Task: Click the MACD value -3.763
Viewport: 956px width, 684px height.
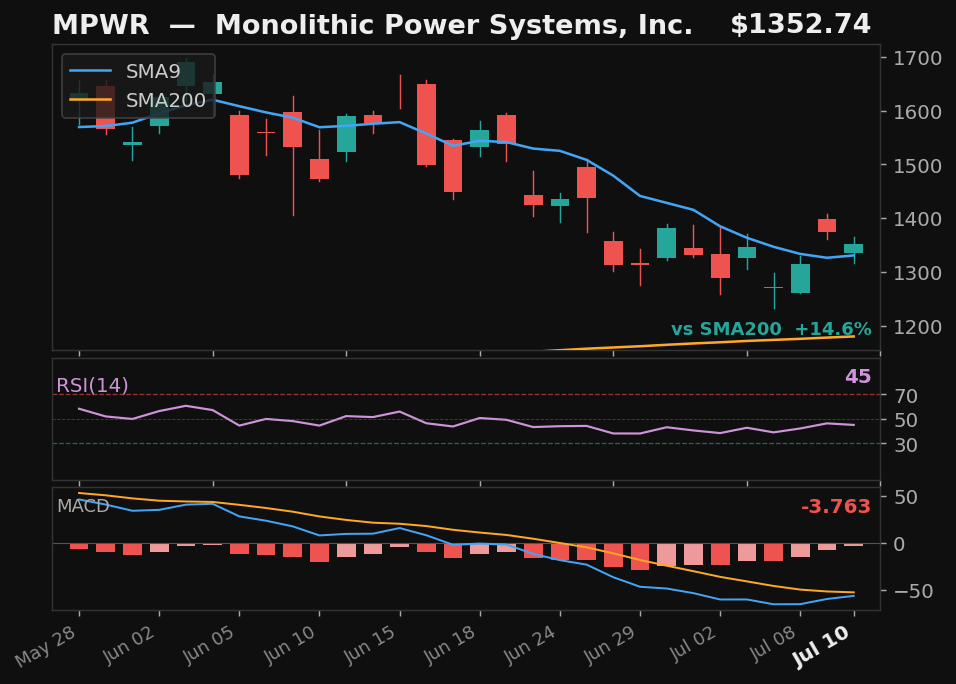Action: coord(835,507)
